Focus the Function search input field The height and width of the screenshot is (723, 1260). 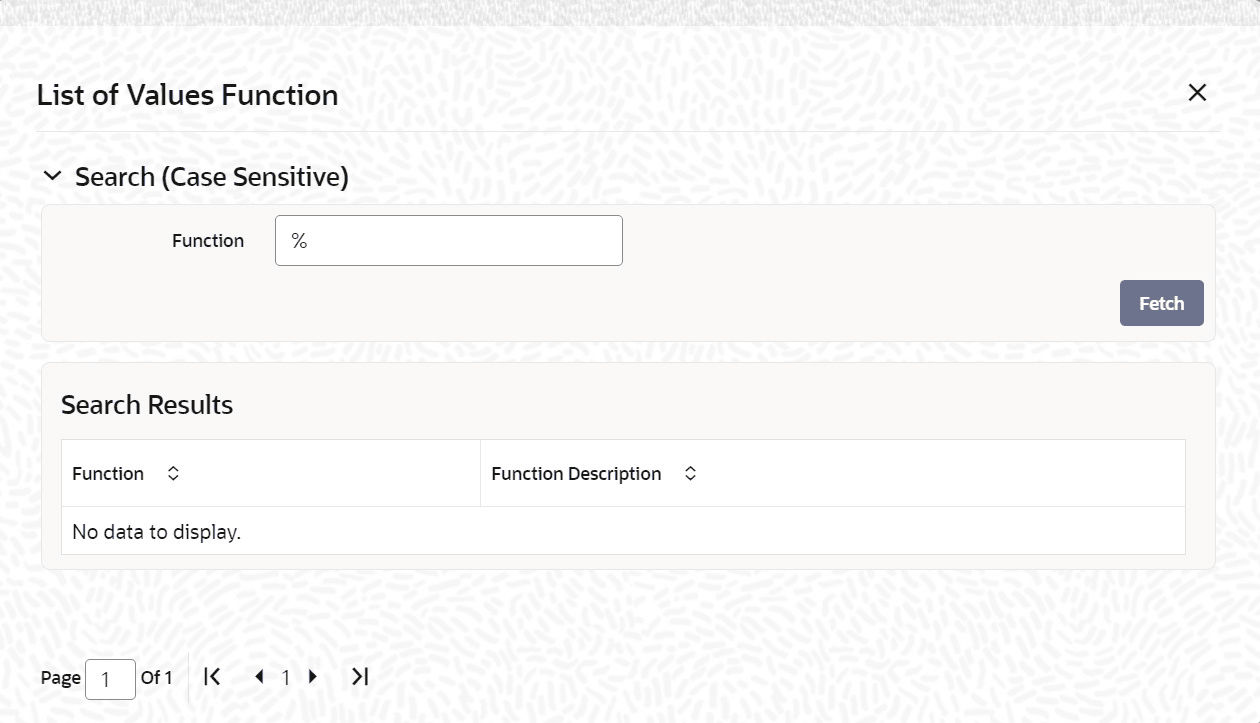449,240
